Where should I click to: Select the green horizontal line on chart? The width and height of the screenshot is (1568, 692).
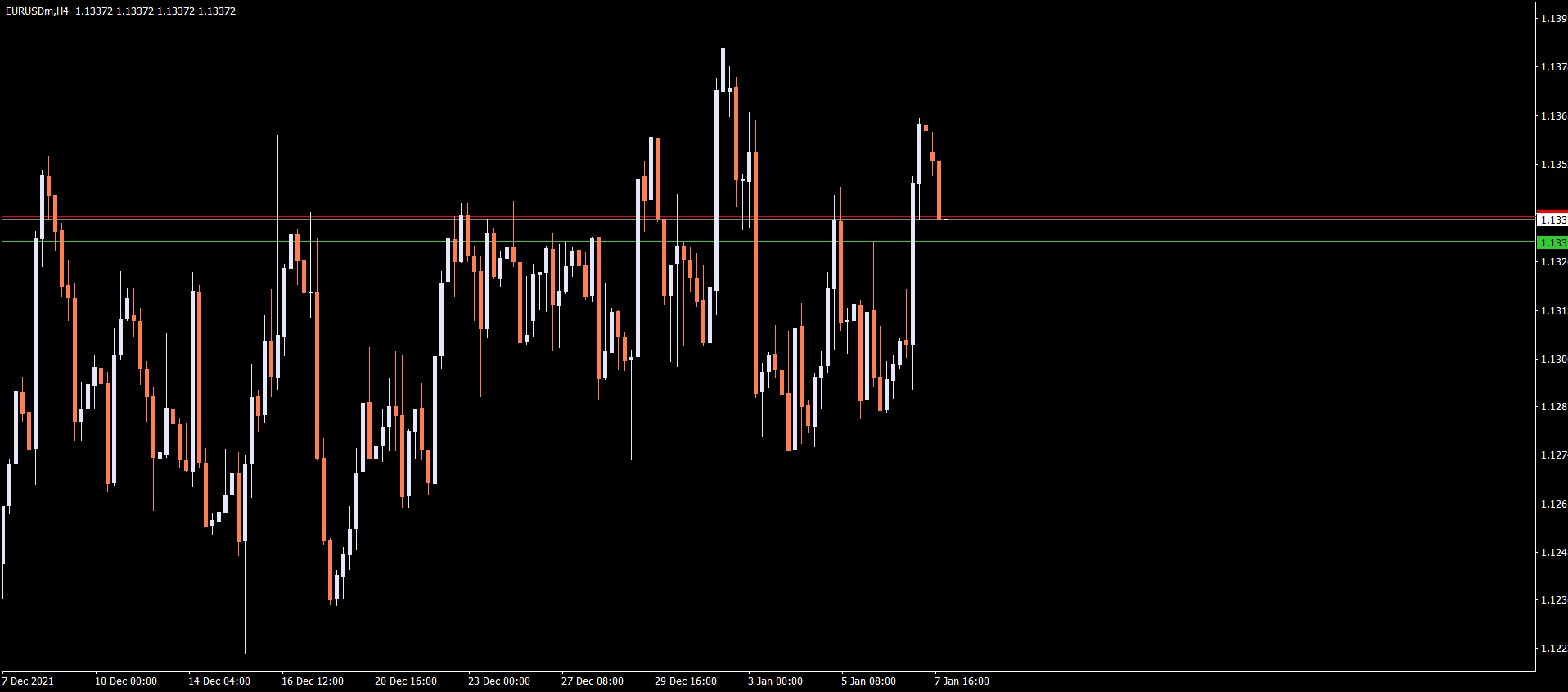pos(768,242)
